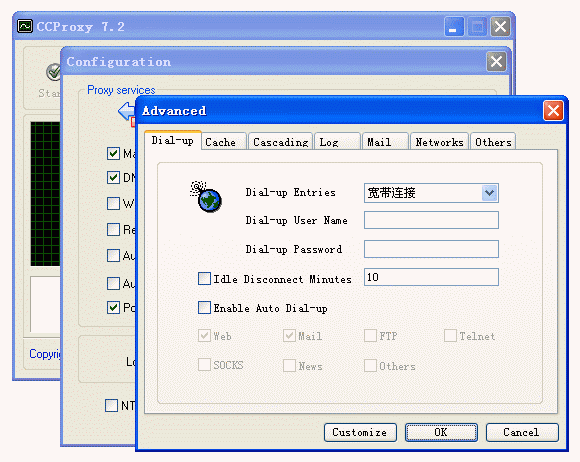Toggle the Others protocol checkbox
The height and width of the screenshot is (462, 580).
point(370,365)
